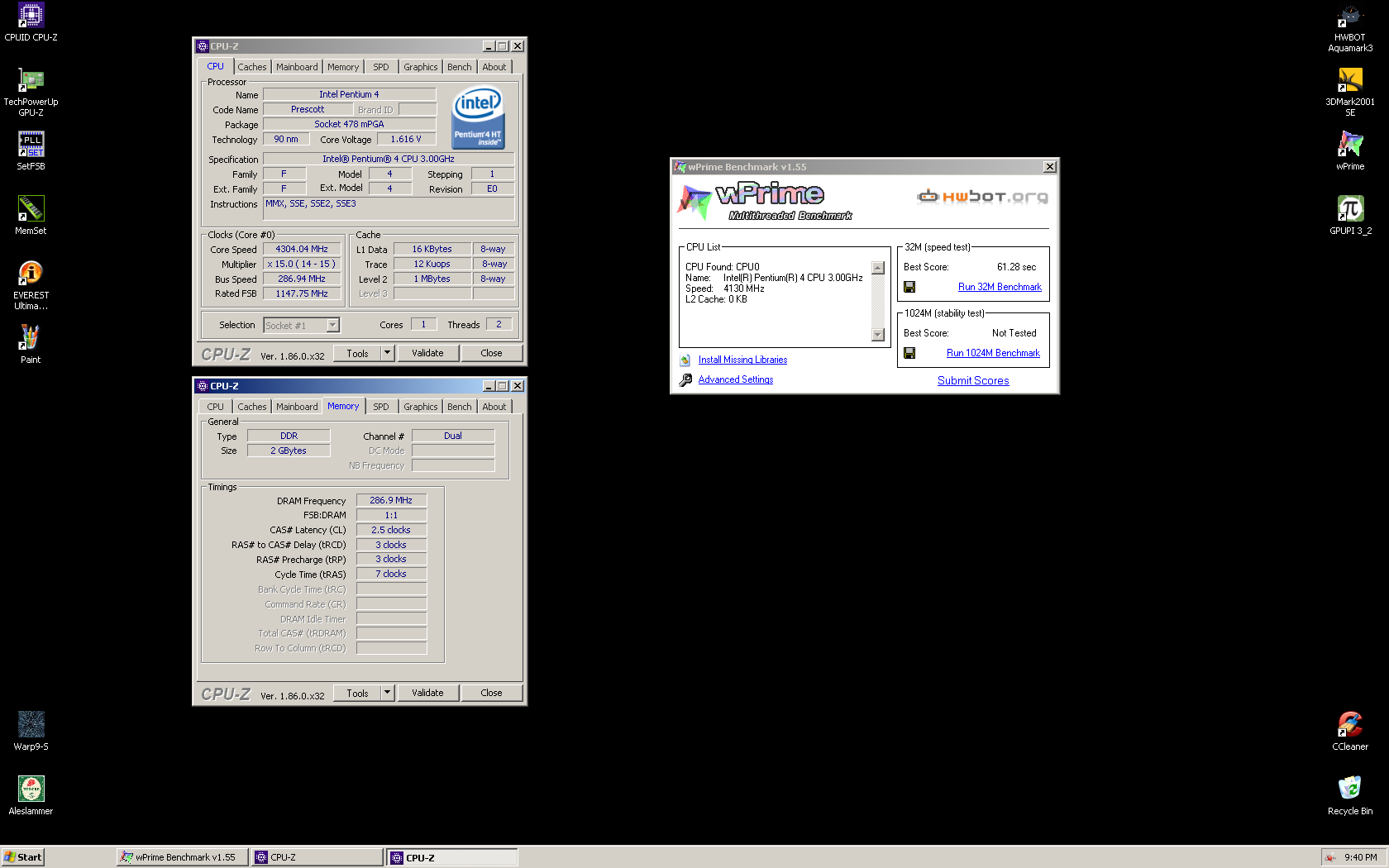Click the CAS# Latency value 2.5 clocks
Viewport: 1389px width, 868px height.
pos(391,530)
